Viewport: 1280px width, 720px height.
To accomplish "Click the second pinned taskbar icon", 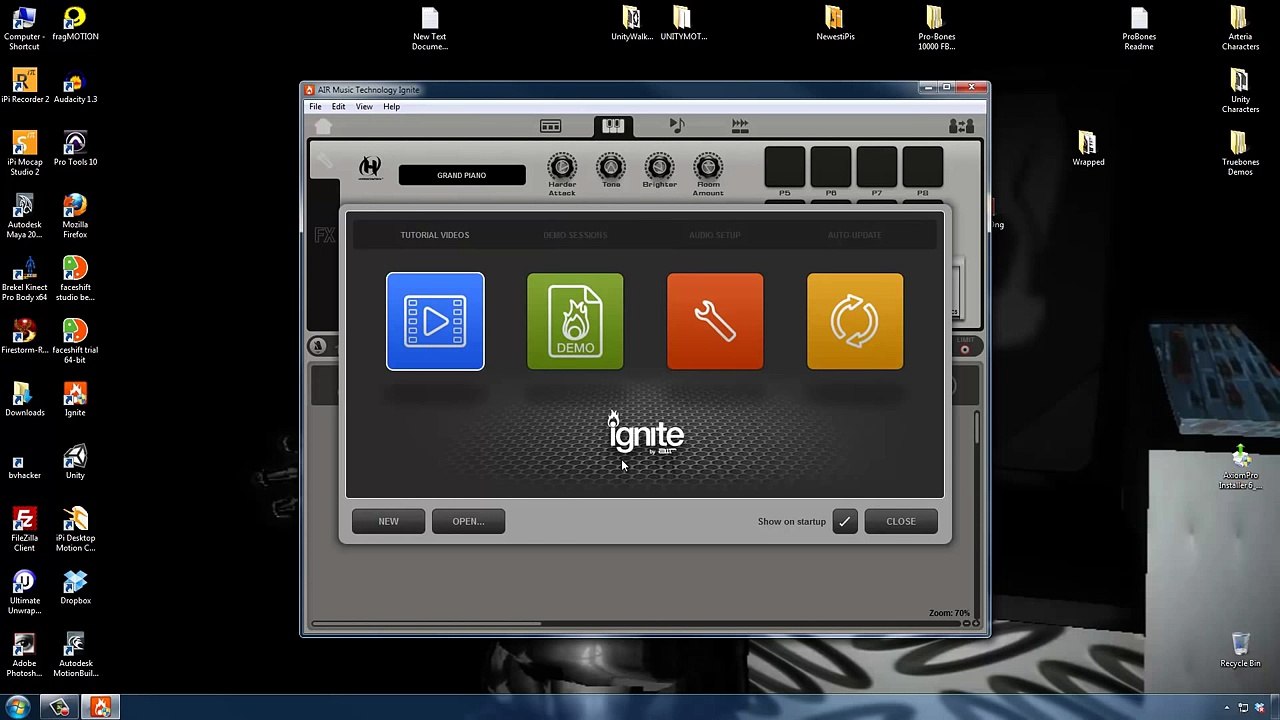I will pyautogui.click(x=60, y=708).
